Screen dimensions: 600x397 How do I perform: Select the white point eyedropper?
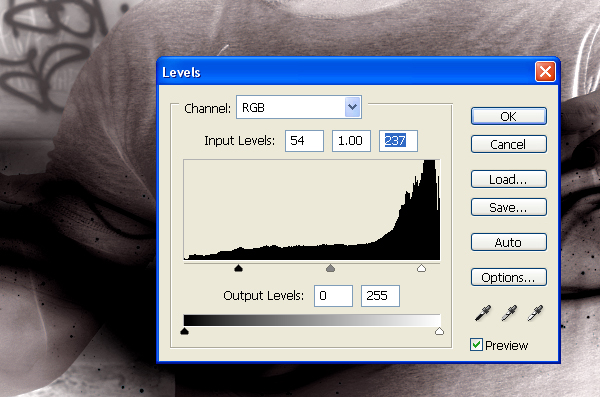[x=535, y=313]
